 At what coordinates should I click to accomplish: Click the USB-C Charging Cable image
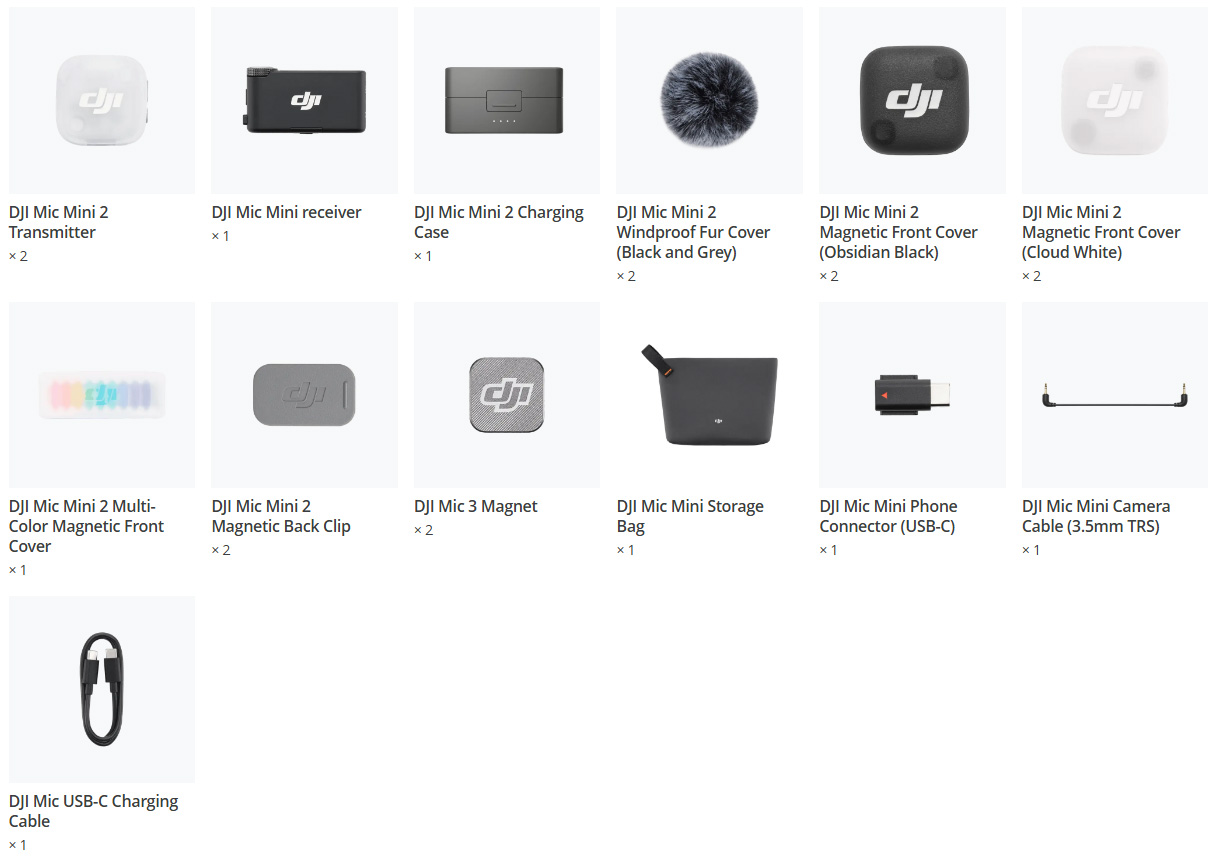click(102, 689)
